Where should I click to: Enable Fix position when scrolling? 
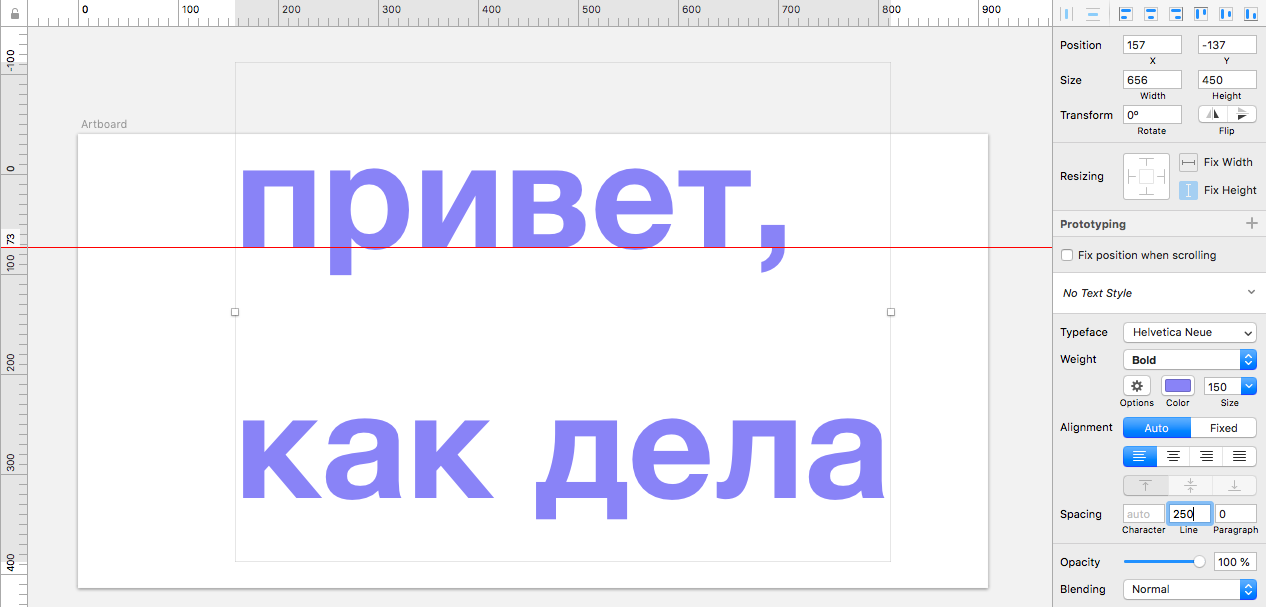(1067, 256)
